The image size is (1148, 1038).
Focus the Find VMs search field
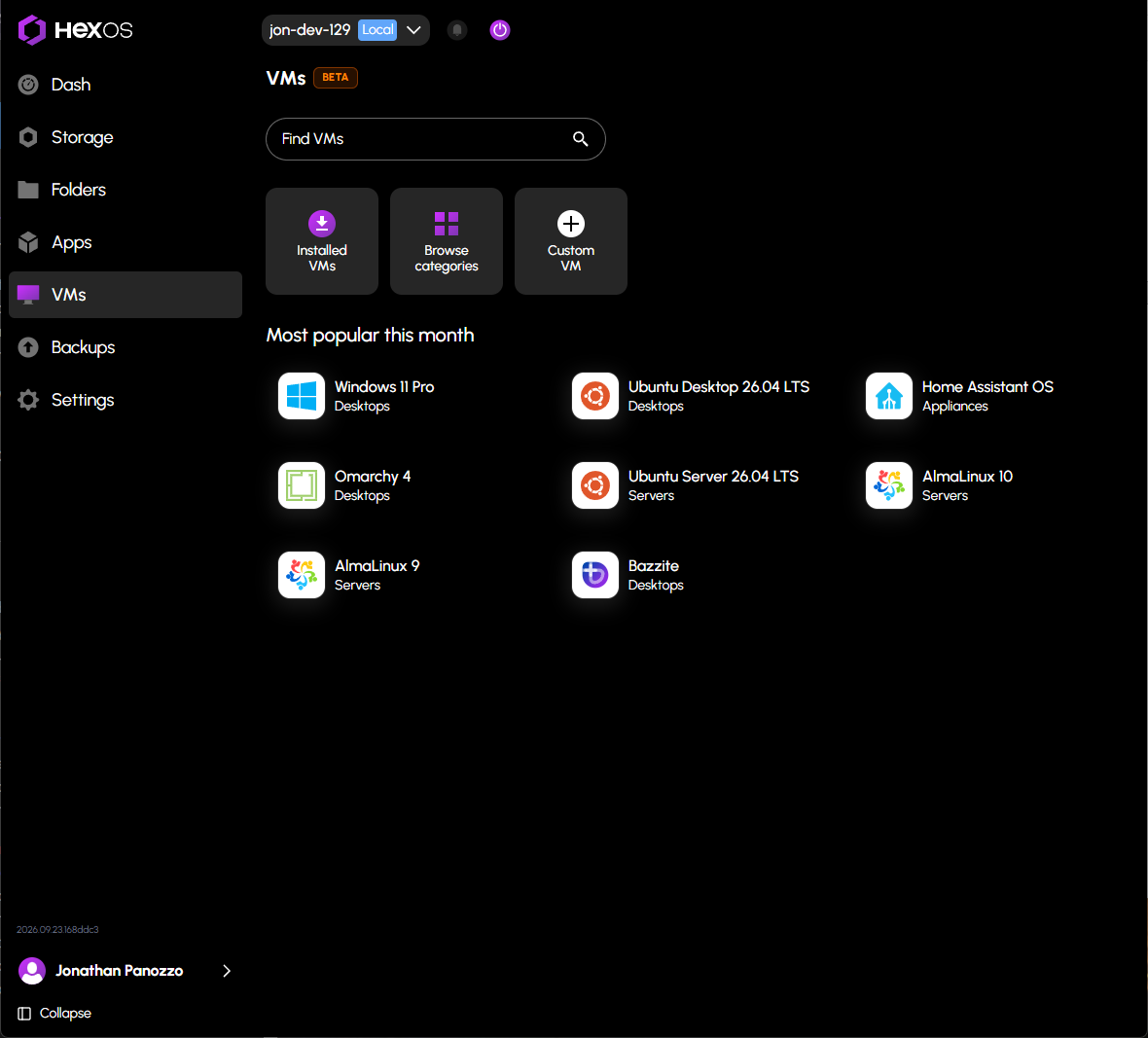point(436,139)
